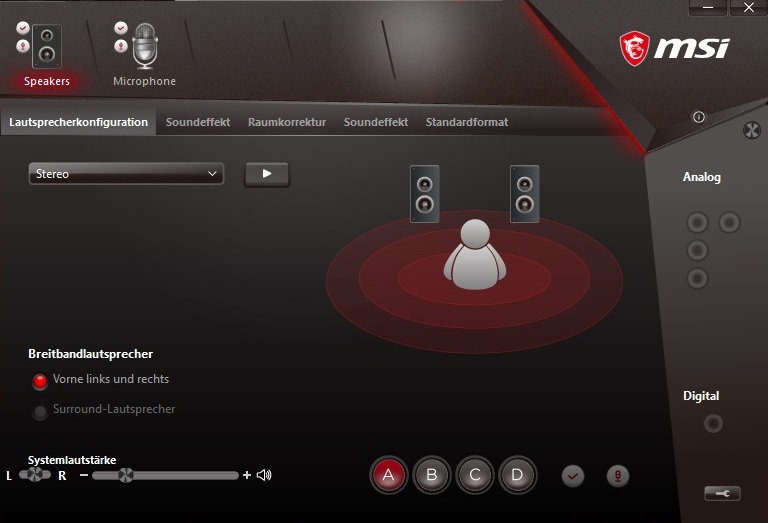Click the Systemlautstärke volume slider knob
768x523 pixels.
126,475
